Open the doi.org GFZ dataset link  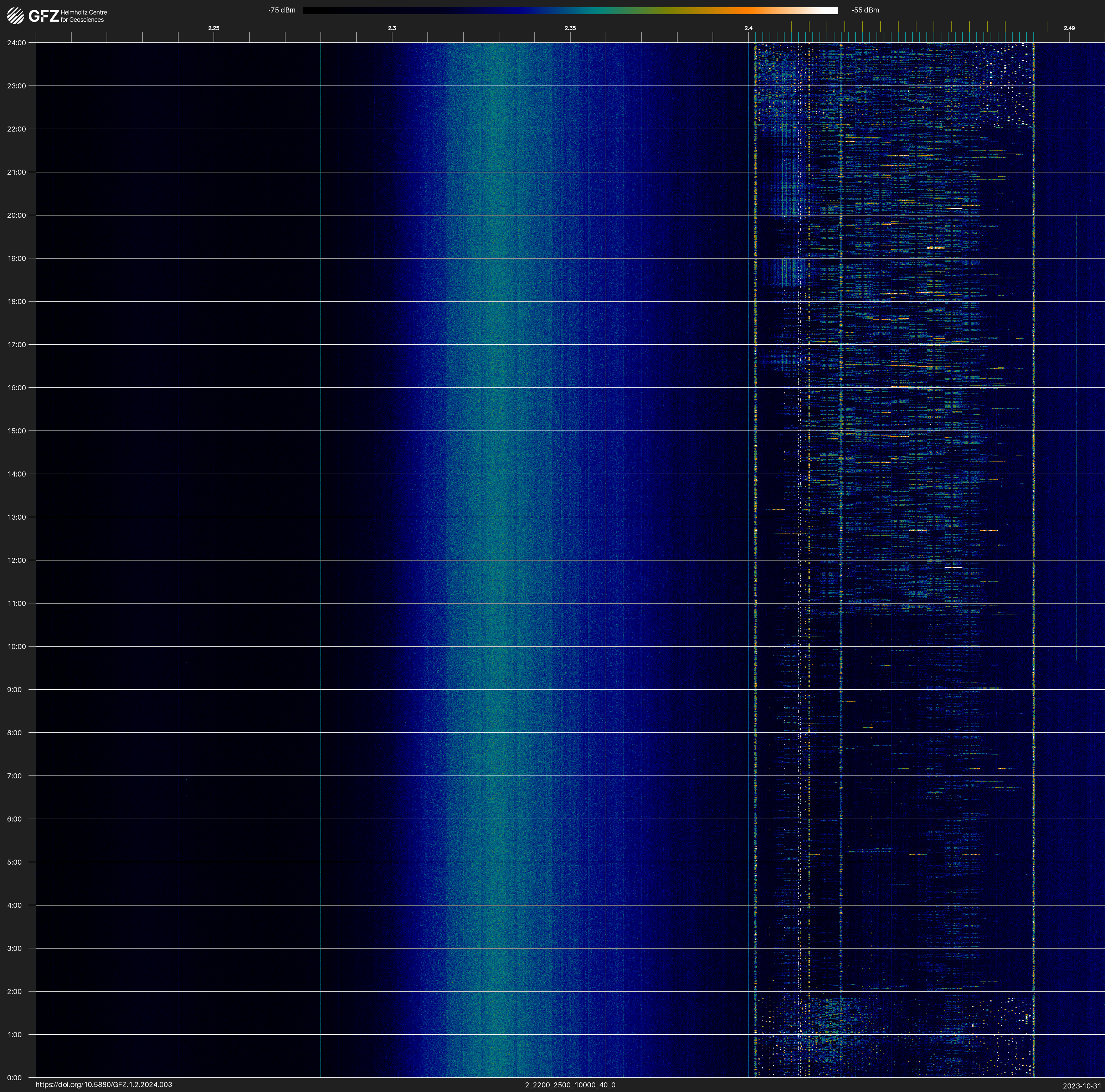(103, 1085)
